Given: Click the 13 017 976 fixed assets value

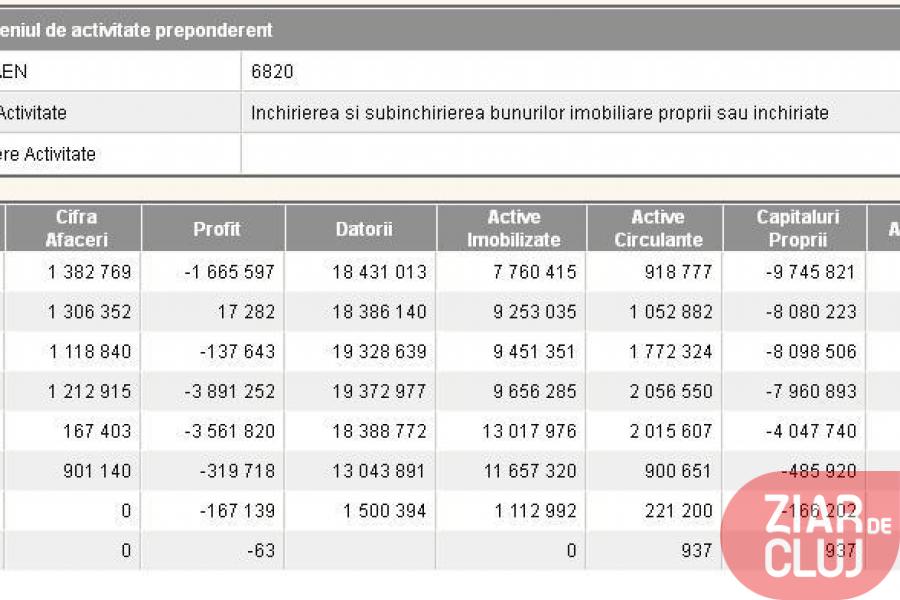Looking at the screenshot, I should pyautogui.click(x=522, y=431).
